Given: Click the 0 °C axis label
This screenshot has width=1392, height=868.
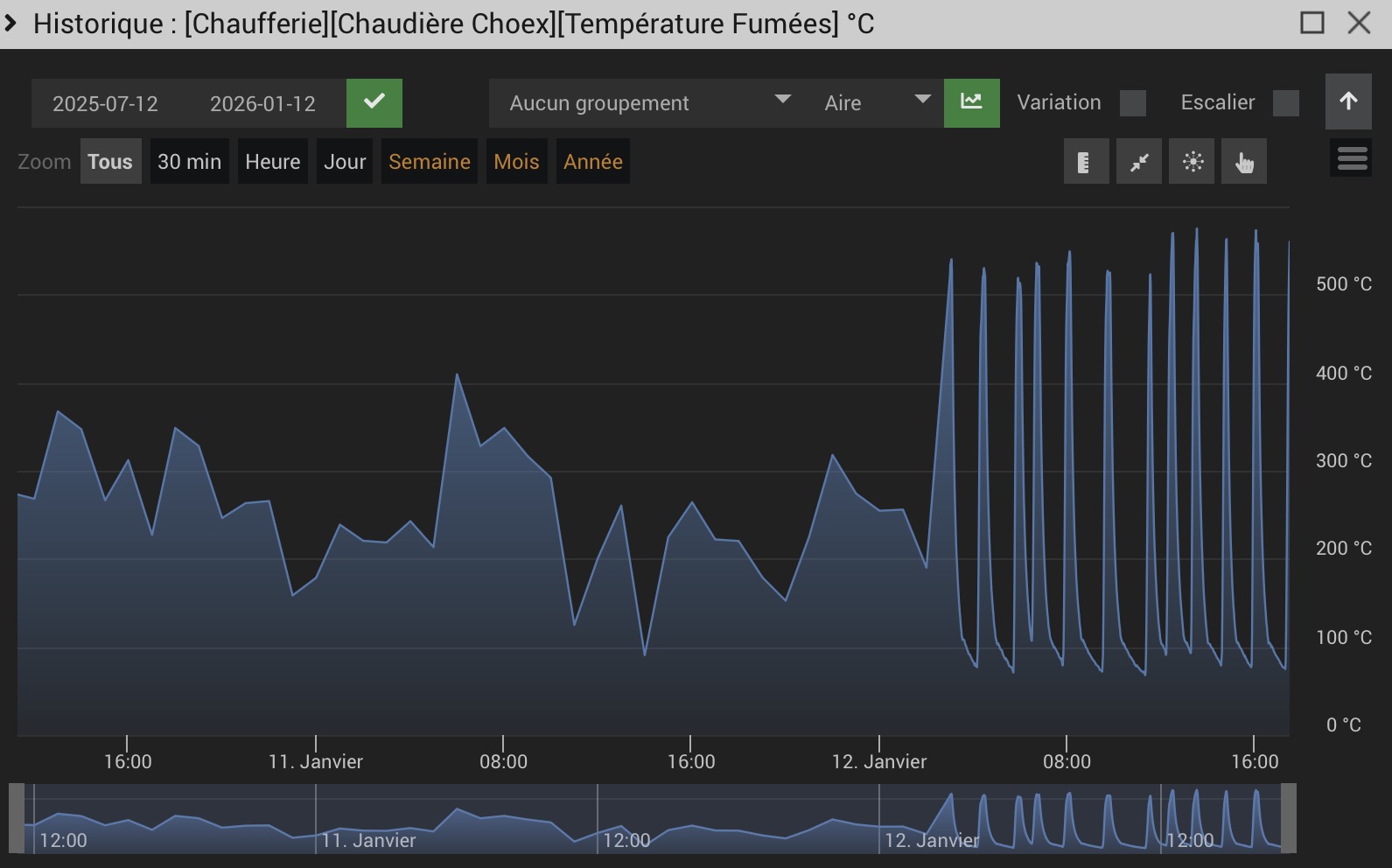Looking at the screenshot, I should [1344, 724].
